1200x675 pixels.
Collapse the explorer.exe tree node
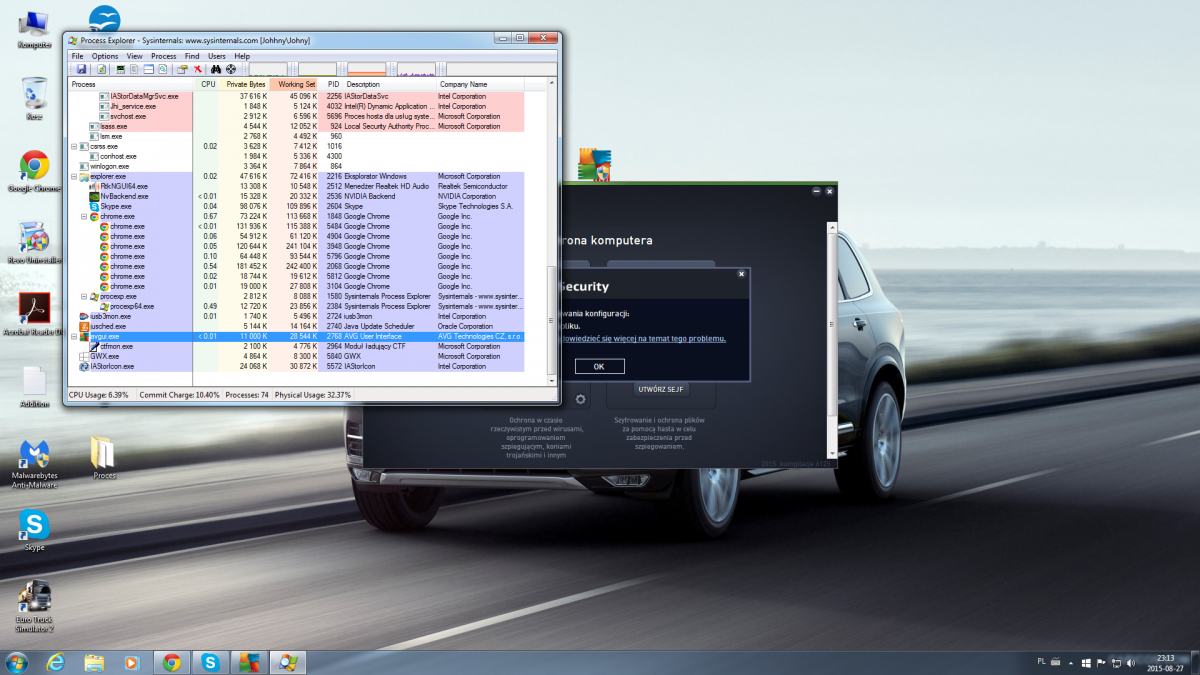click(x=74, y=176)
